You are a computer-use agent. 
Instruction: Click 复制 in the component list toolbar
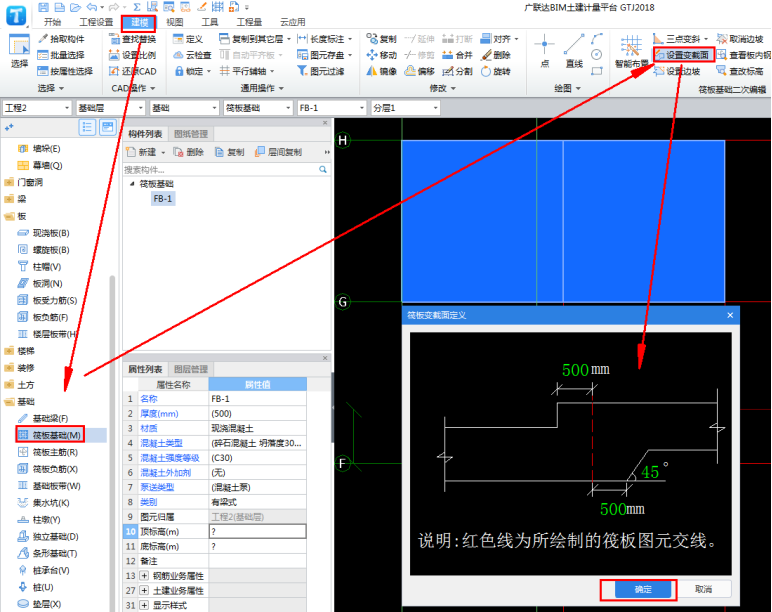[230, 152]
